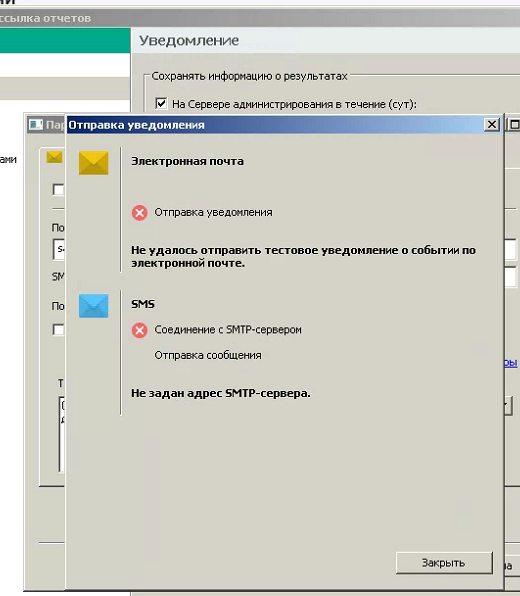The height and width of the screenshot is (596, 520).
Task: Select the green highlighted item in left panel
Action: click(65, 40)
